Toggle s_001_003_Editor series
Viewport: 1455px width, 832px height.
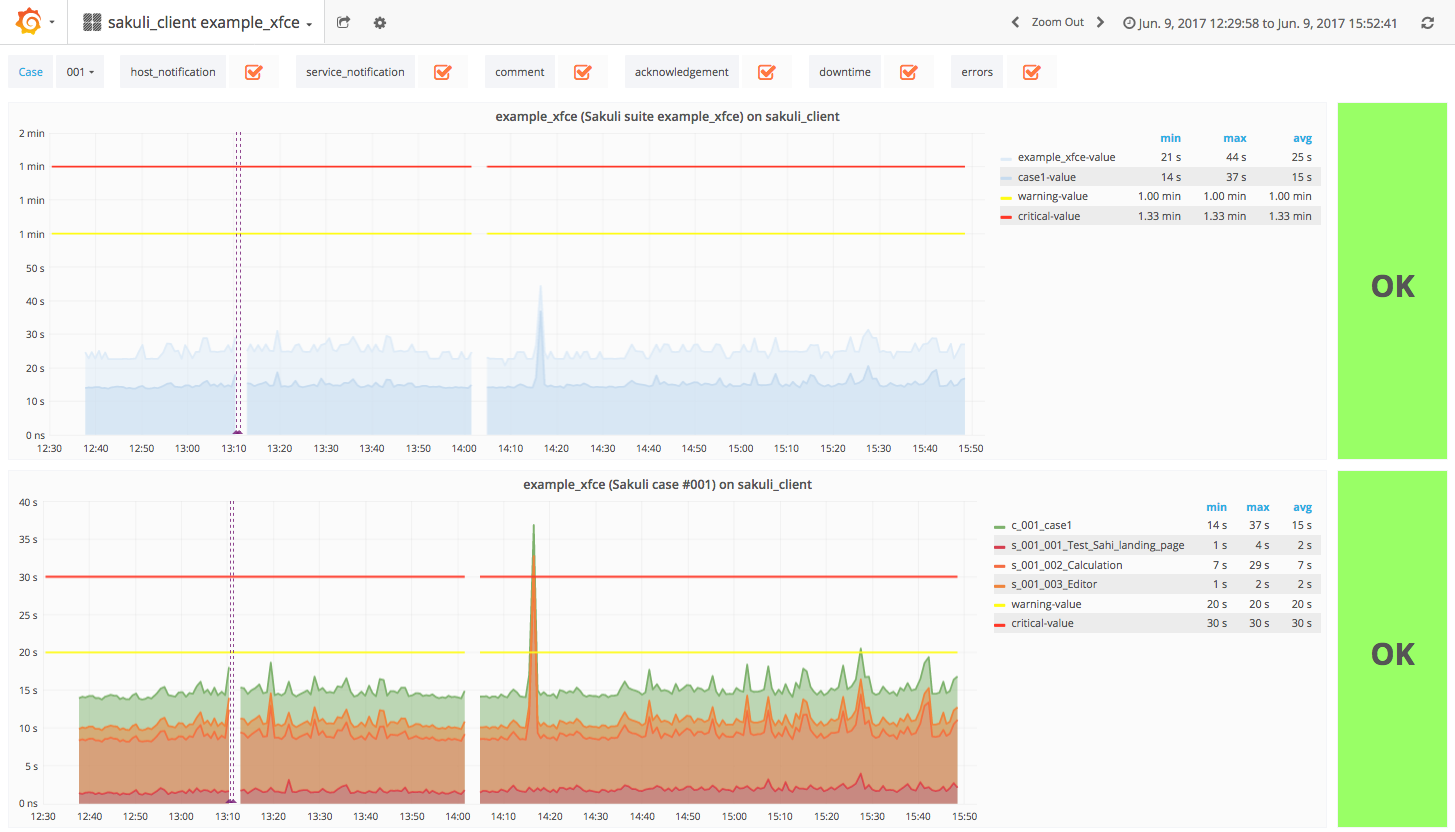point(1053,584)
